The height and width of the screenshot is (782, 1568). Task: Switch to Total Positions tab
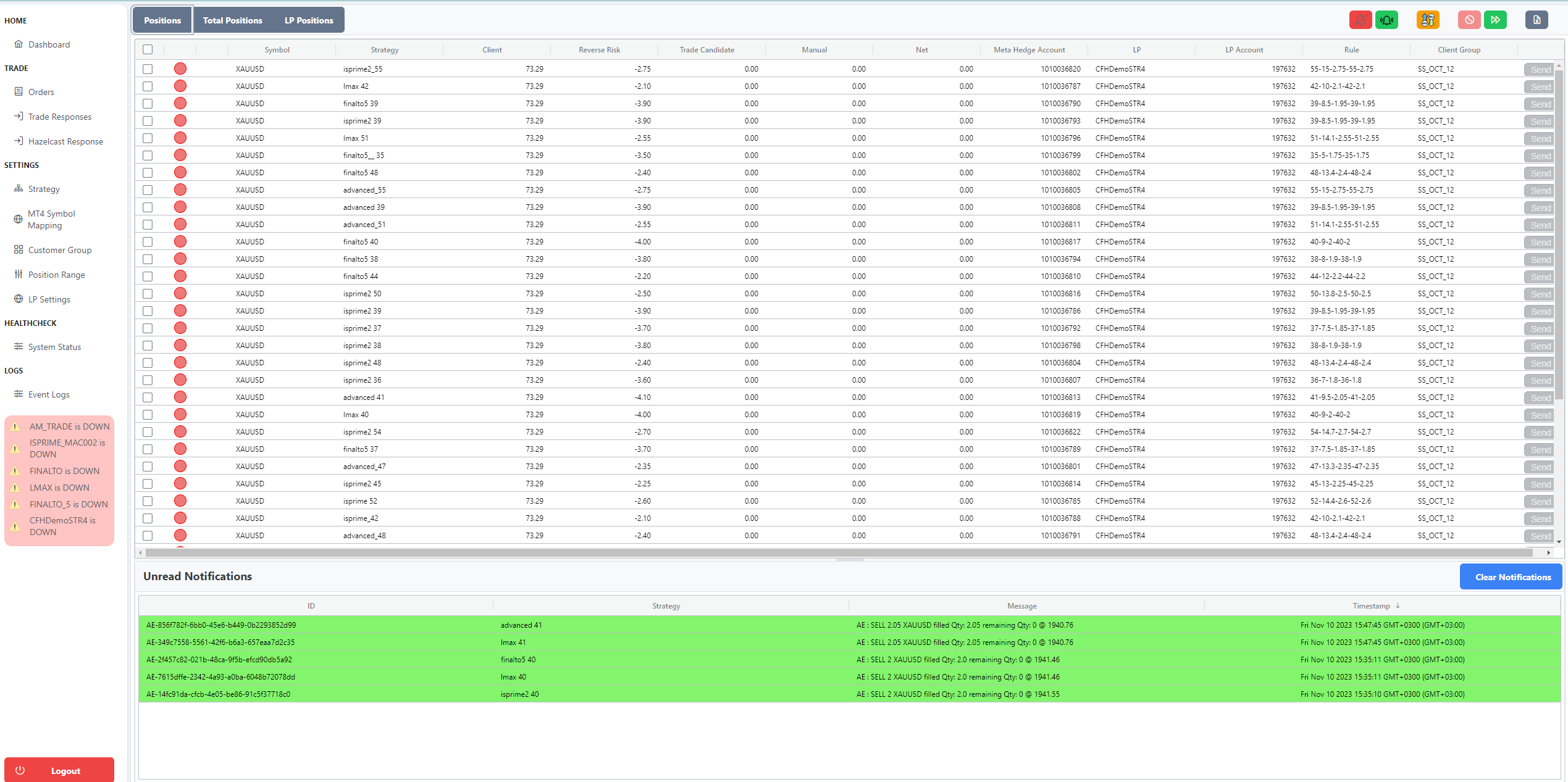(232, 20)
